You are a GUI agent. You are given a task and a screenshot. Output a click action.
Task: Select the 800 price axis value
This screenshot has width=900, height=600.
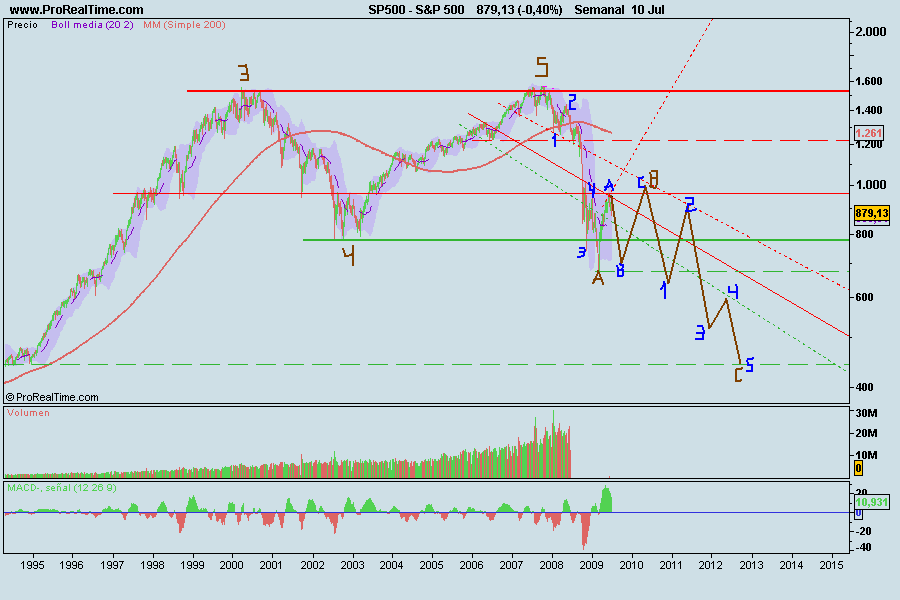864,234
